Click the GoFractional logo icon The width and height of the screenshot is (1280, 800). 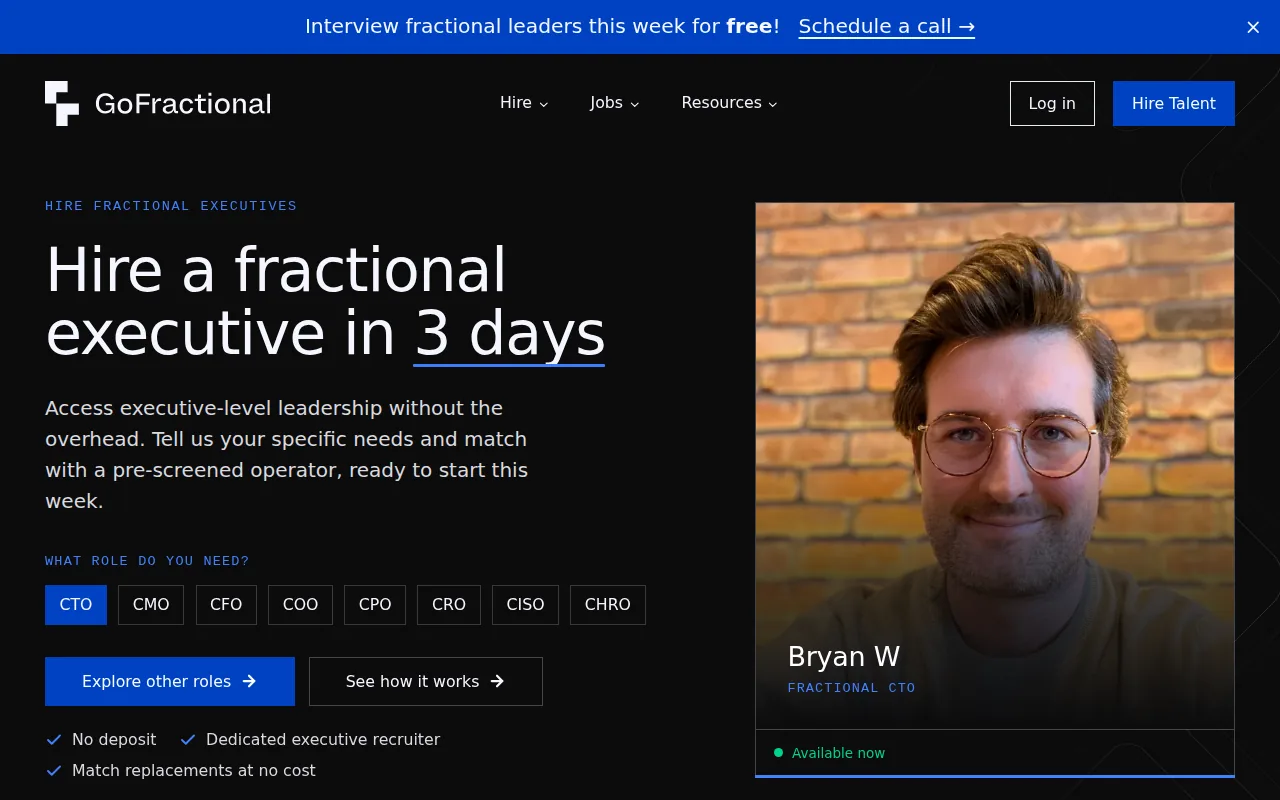pyautogui.click(x=62, y=103)
